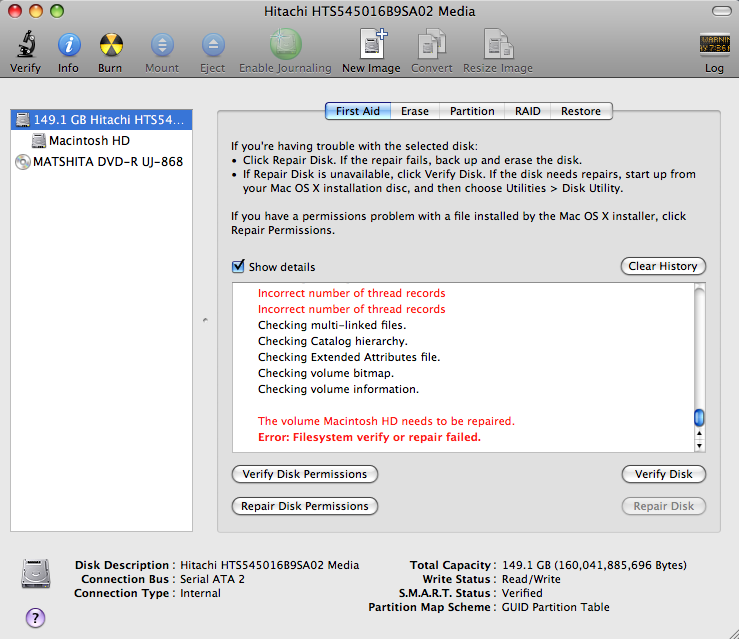Image resolution: width=739 pixels, height=639 pixels.
Task: Click 'Checking volume information.' log line
Action: [338, 389]
